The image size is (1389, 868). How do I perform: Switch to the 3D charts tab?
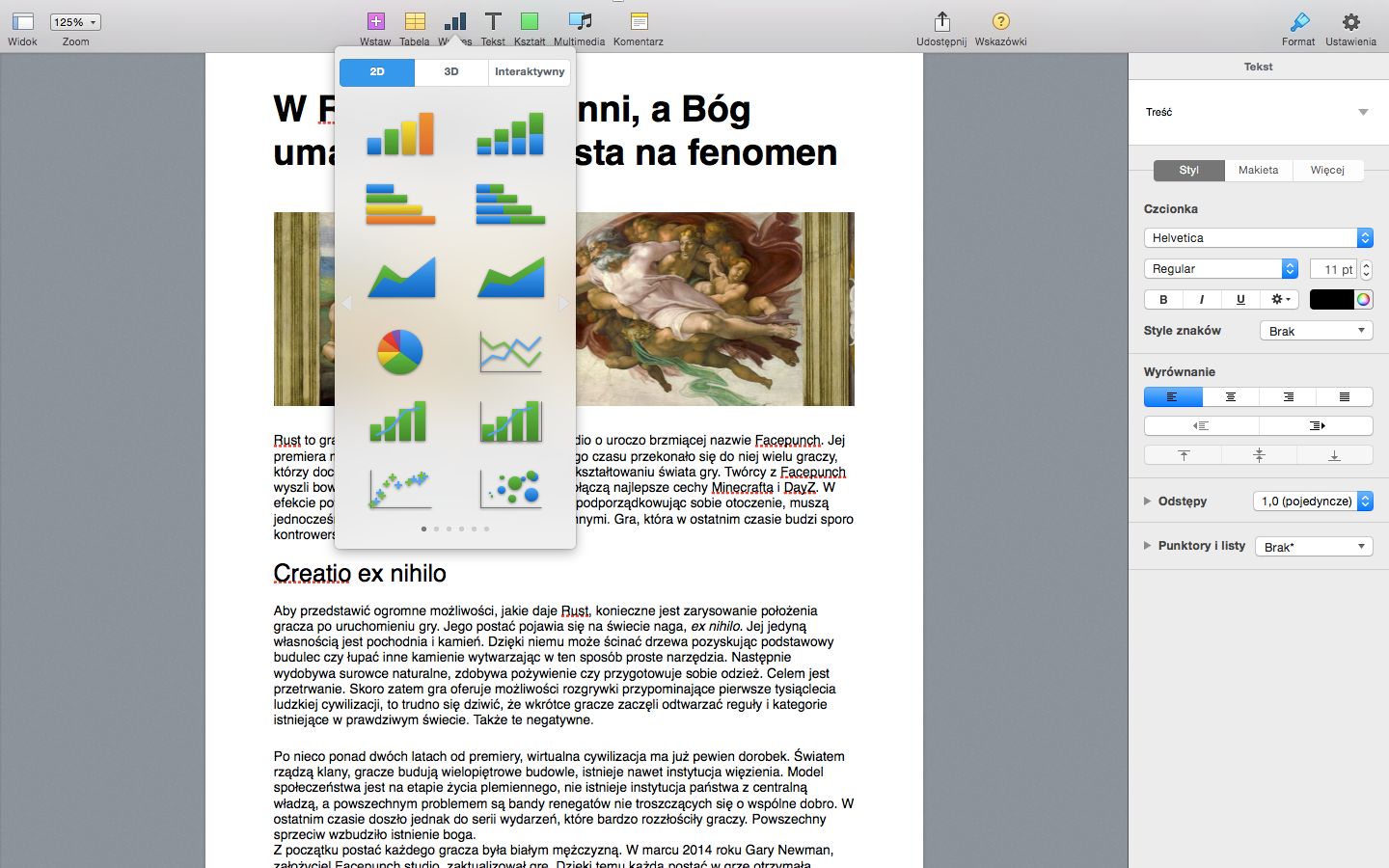pos(451,72)
